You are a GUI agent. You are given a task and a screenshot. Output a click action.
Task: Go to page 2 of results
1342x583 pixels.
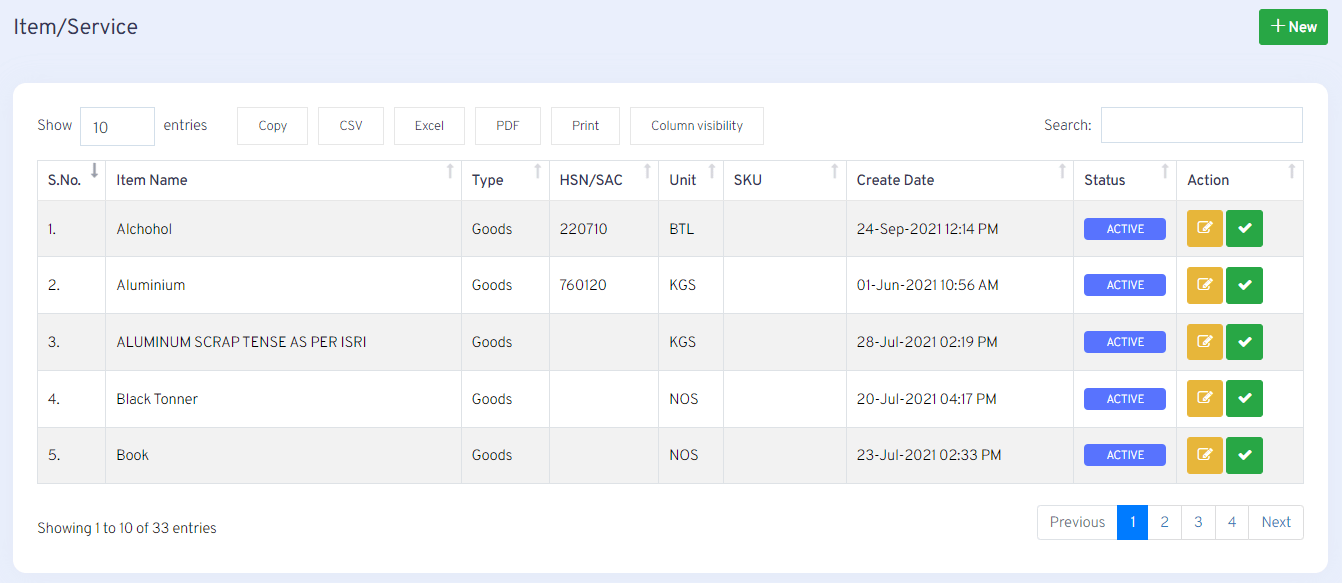pos(1164,522)
